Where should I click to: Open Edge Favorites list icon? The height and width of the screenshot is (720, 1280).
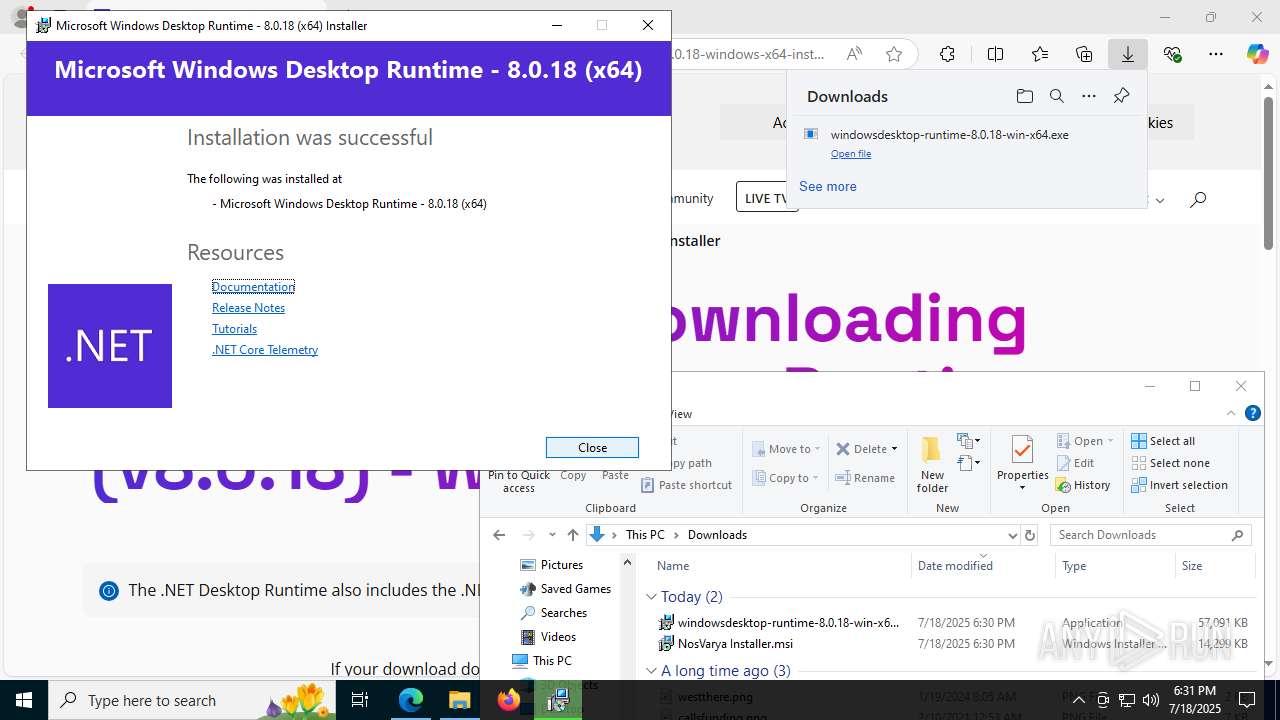click(x=1040, y=54)
